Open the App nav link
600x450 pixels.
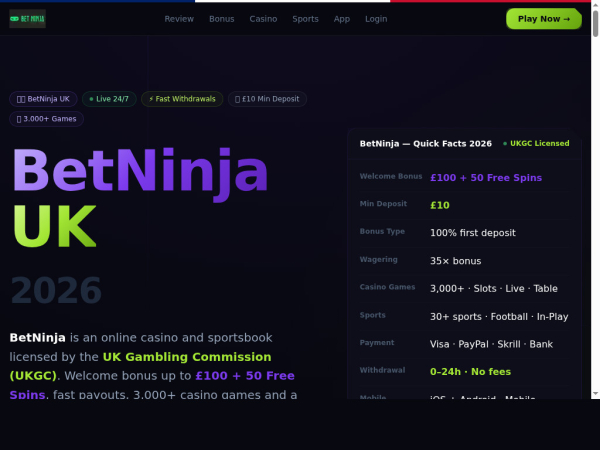342,19
